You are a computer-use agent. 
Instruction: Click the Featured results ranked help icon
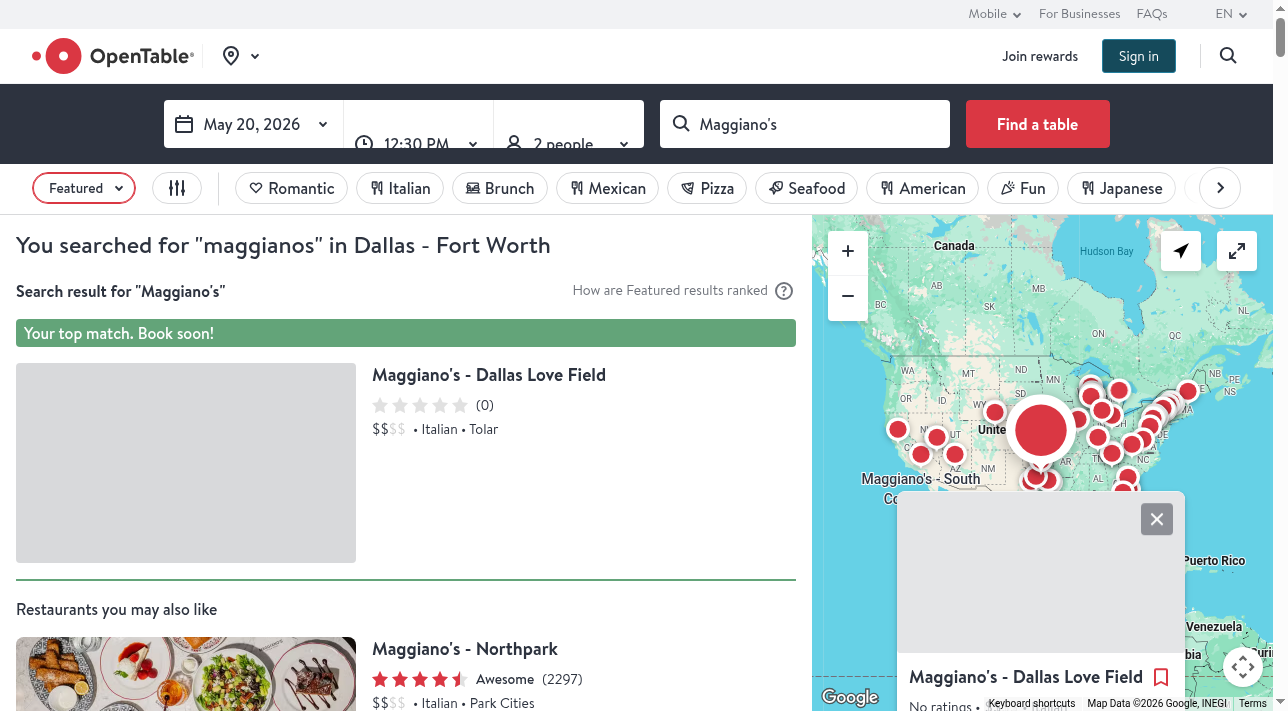(x=784, y=291)
